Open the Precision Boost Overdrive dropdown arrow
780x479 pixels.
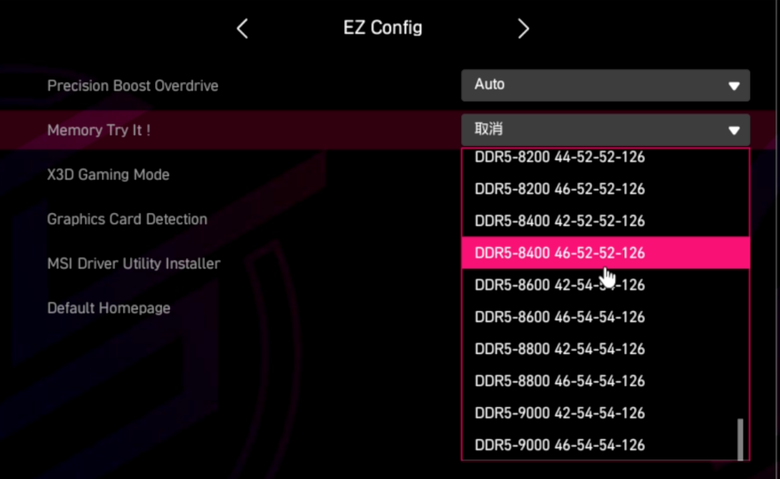coord(734,86)
